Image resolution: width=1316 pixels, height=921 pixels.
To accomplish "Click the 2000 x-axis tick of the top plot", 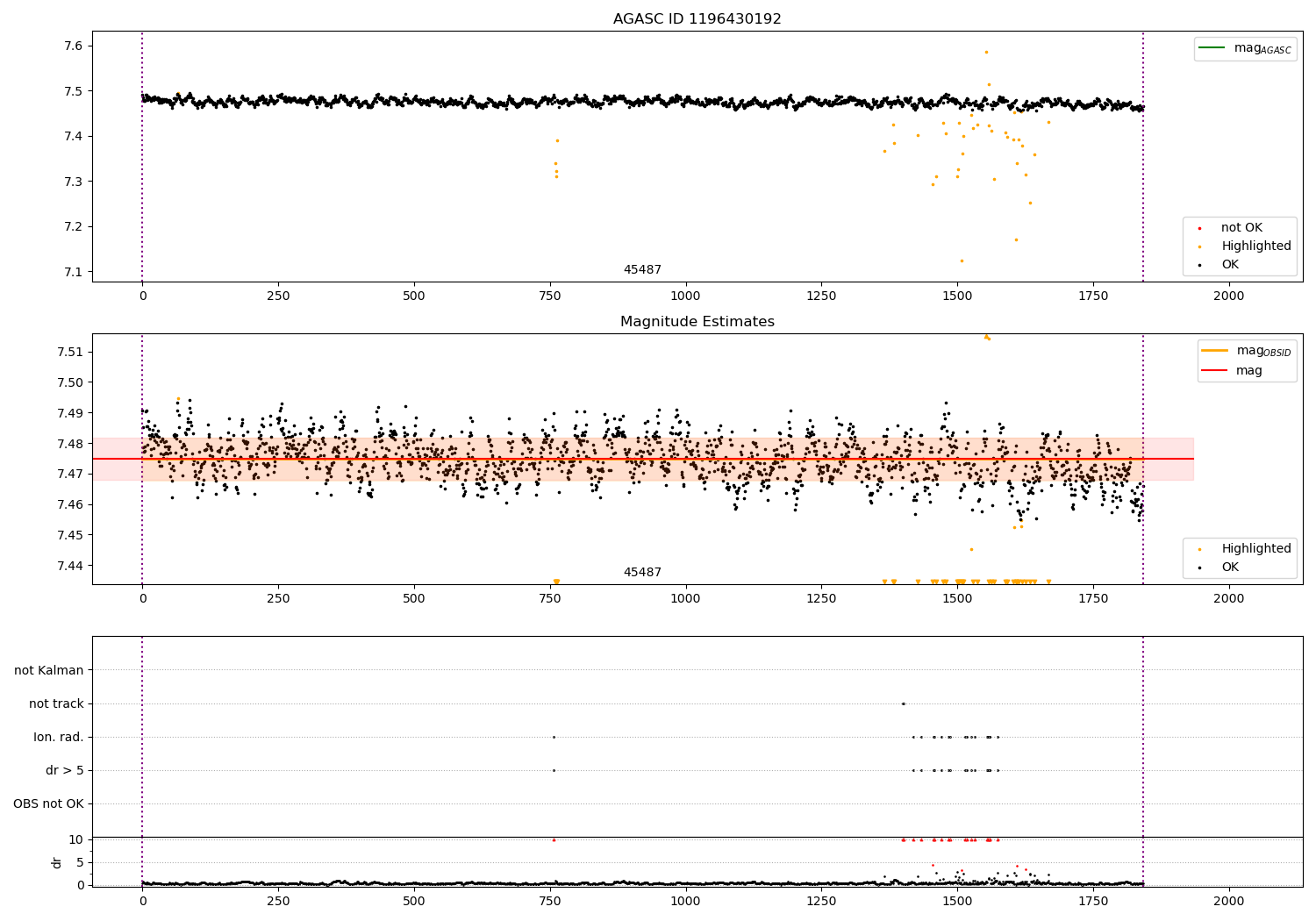I will (1228, 296).
